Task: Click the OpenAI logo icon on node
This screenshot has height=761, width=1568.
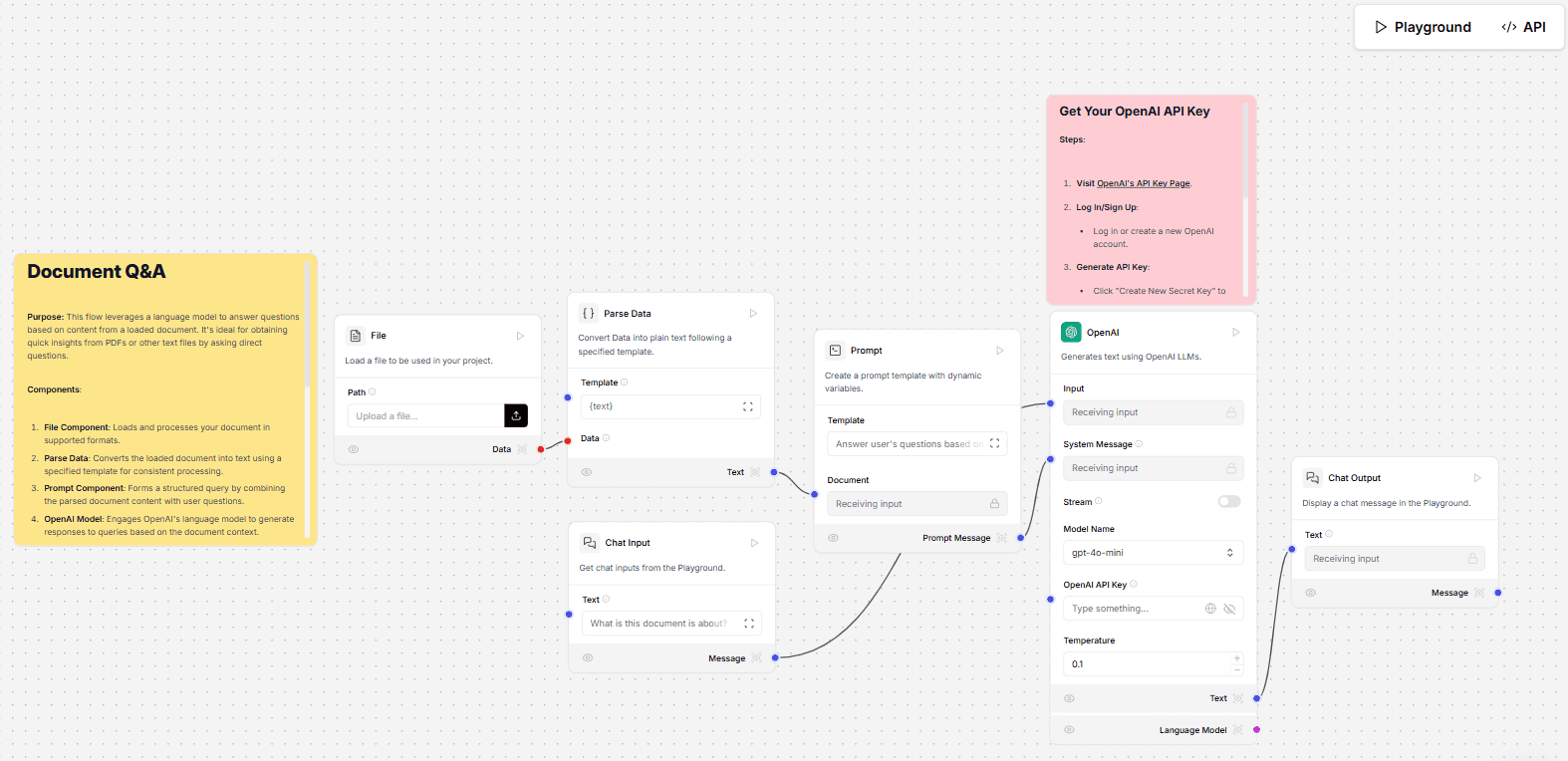Action: pos(1071,333)
